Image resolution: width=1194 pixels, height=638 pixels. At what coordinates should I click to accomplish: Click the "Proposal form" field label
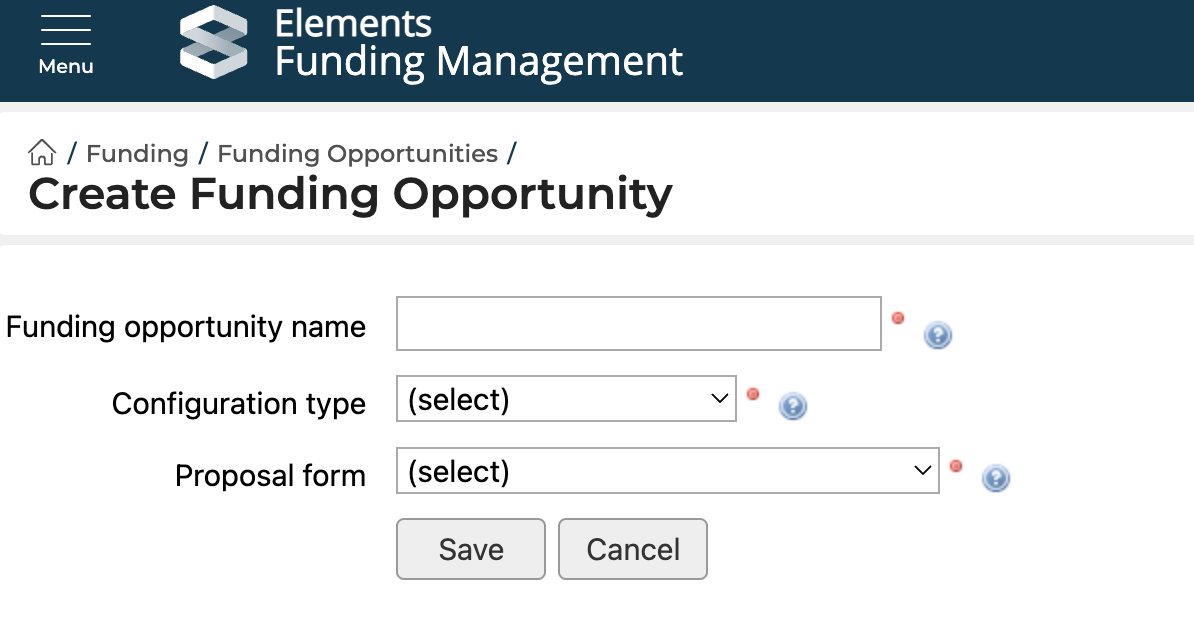coord(270,475)
